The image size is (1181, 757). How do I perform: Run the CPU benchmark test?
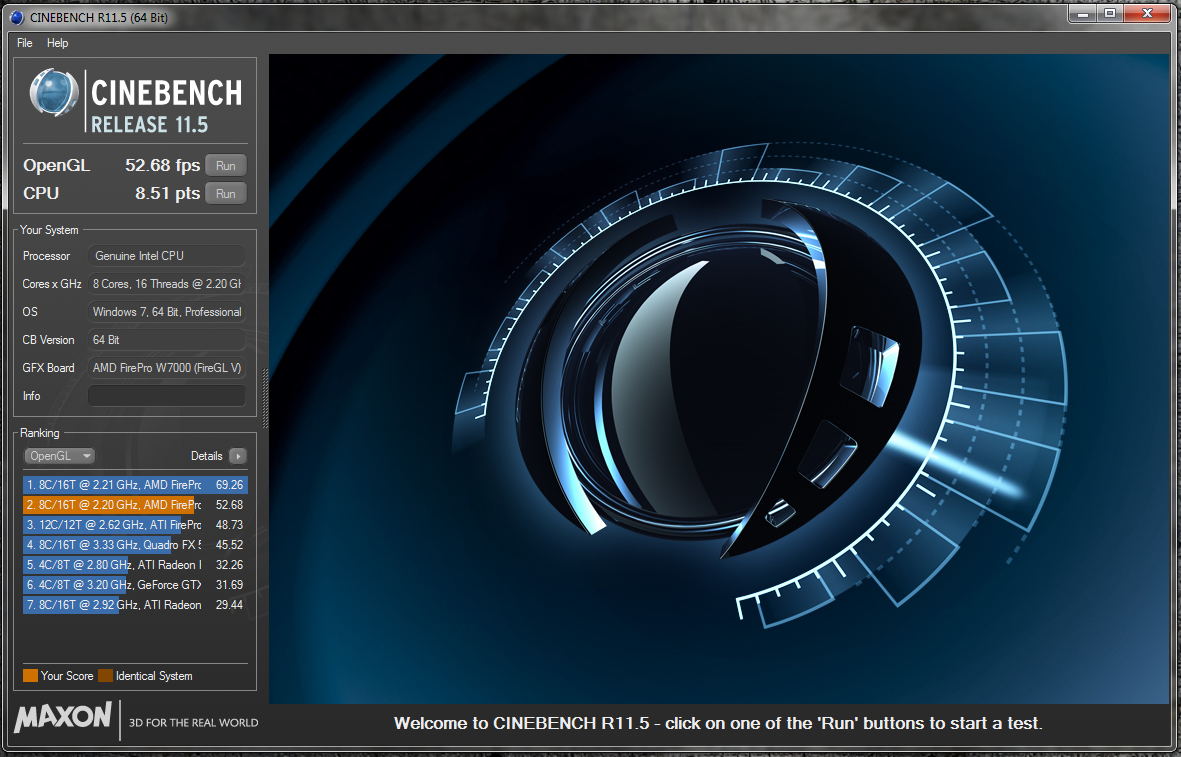[225, 194]
